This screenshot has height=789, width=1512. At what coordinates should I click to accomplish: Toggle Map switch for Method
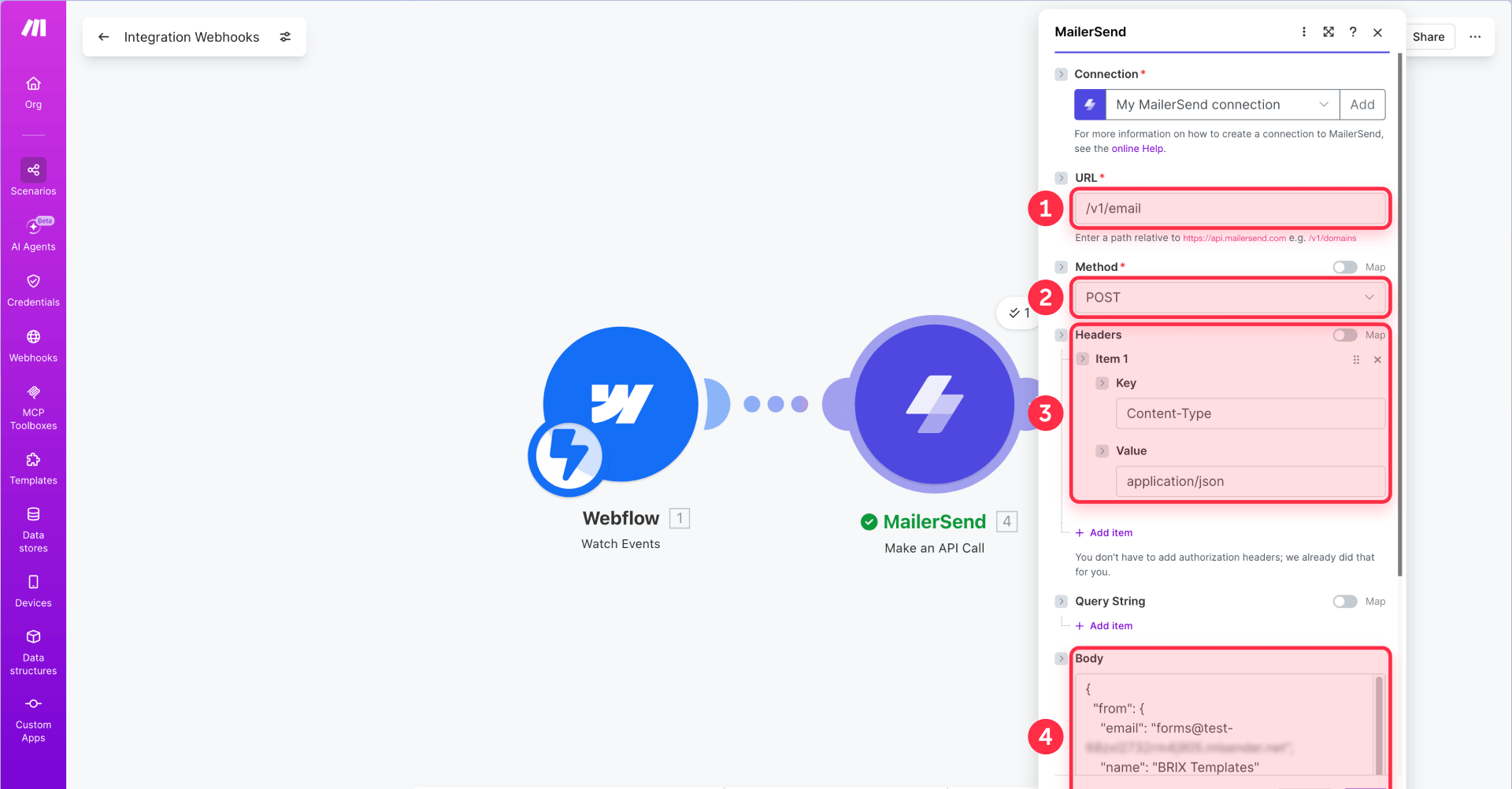tap(1345, 268)
